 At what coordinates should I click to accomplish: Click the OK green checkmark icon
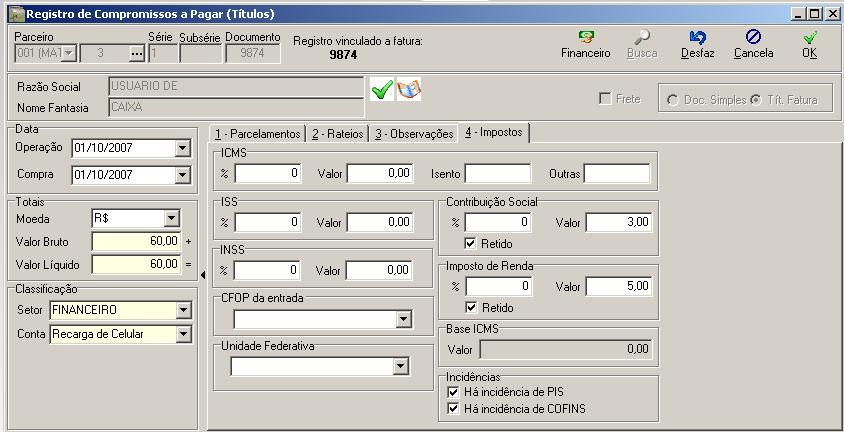809,38
